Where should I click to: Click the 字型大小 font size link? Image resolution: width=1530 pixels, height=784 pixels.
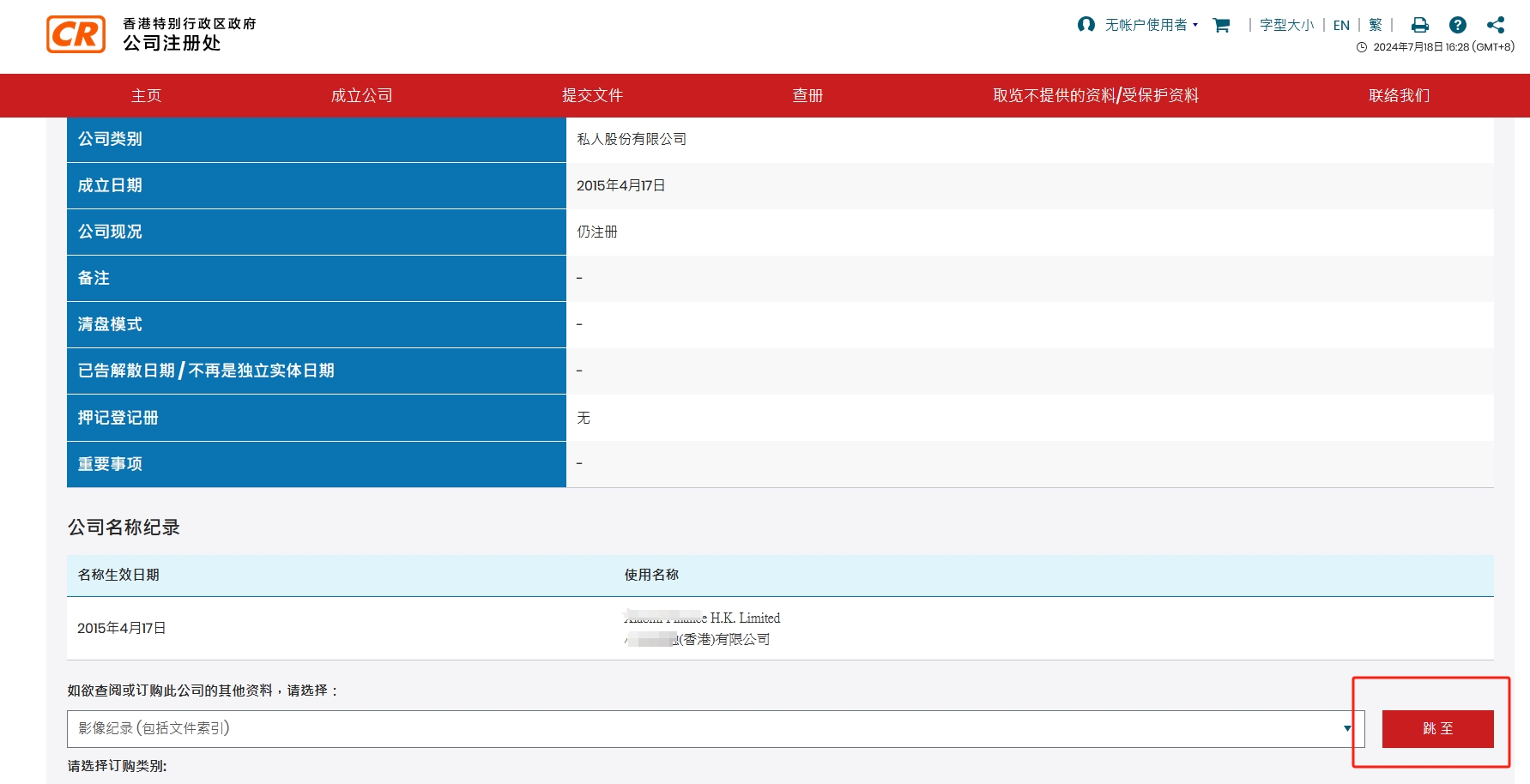pos(1286,26)
